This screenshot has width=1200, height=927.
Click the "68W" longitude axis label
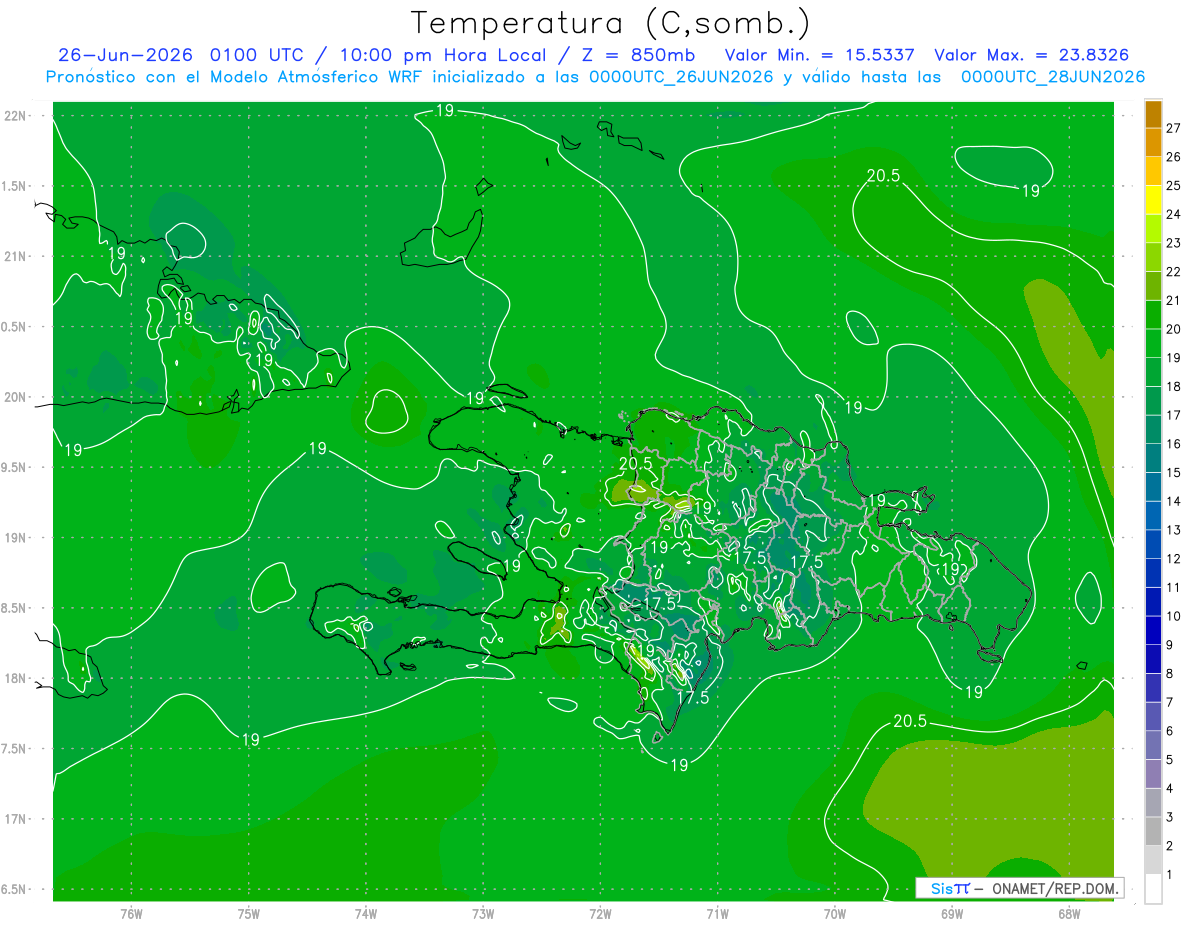(x=1069, y=914)
